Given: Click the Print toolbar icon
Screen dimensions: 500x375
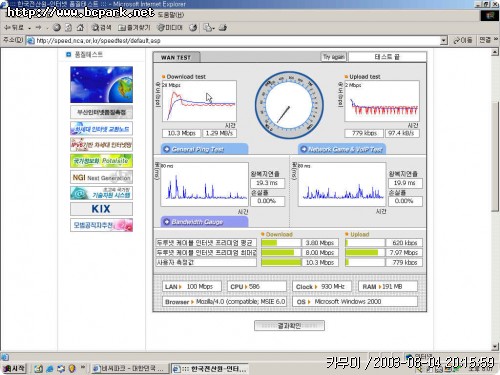Looking at the screenshot, I should [223, 28].
